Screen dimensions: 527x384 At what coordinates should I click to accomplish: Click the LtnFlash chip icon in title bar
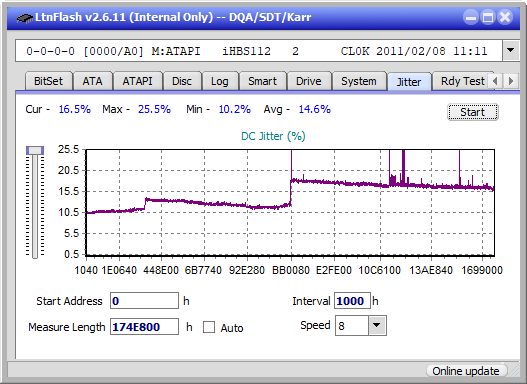[25, 17]
